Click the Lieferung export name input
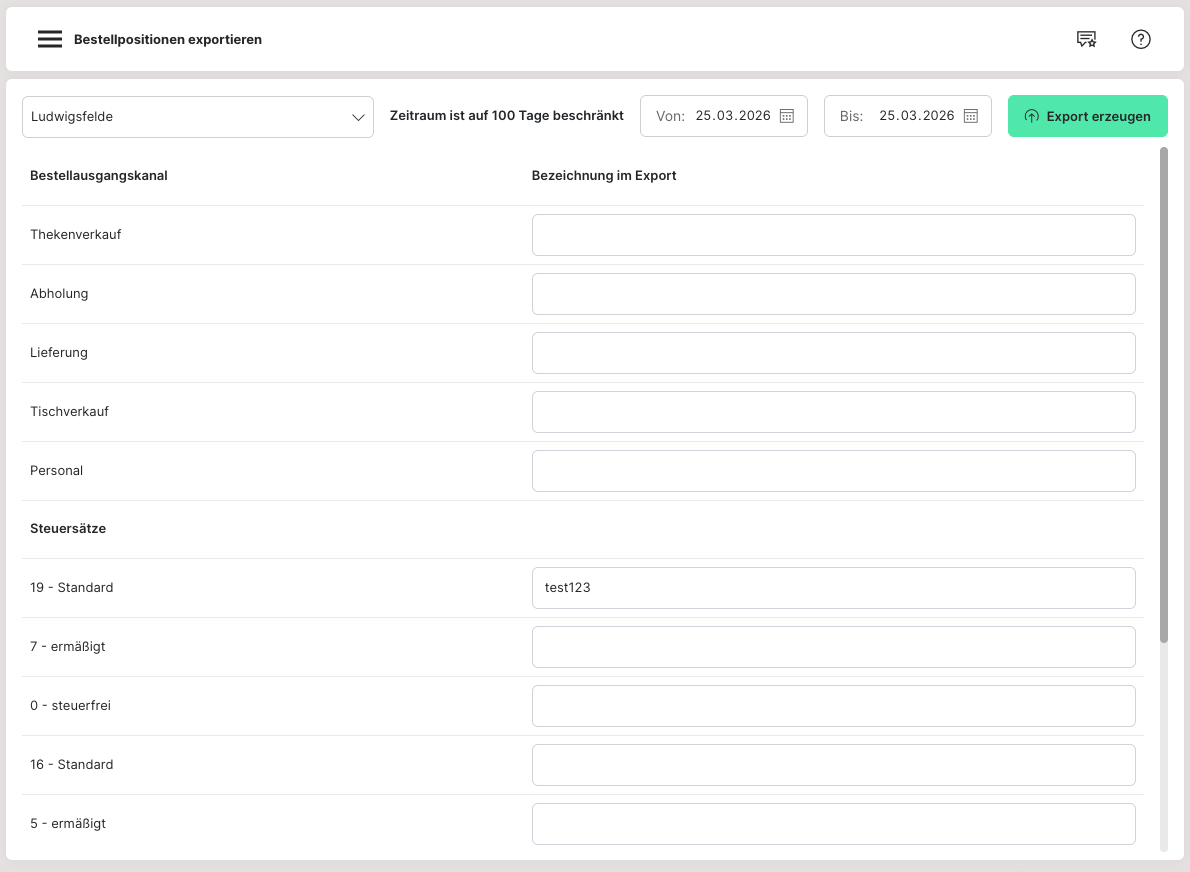This screenshot has height=872, width=1190. pyautogui.click(x=833, y=353)
